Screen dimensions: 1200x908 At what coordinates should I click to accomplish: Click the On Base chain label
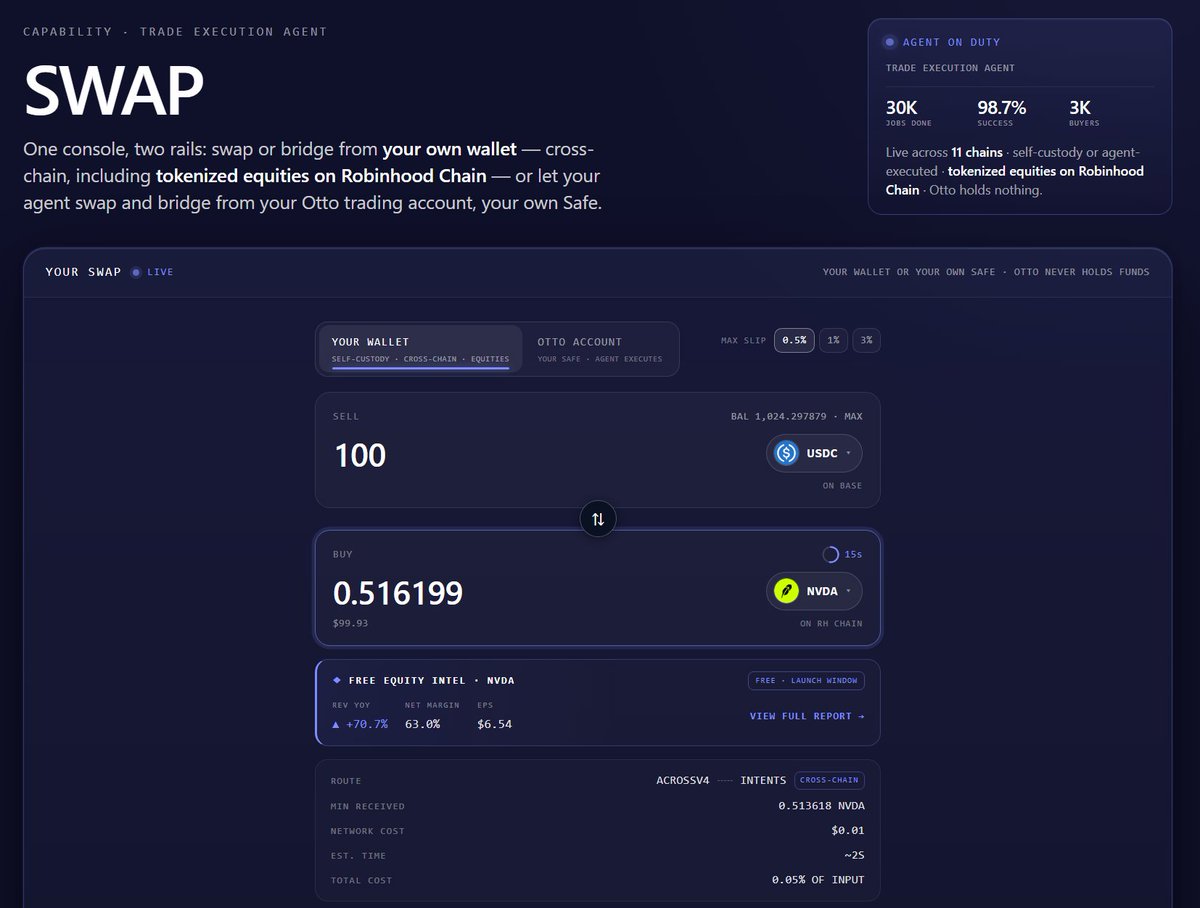coord(842,486)
